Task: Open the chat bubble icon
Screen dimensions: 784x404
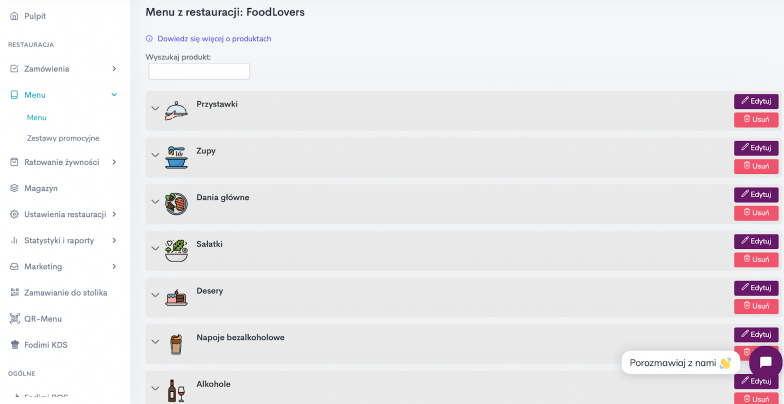Action: tap(766, 362)
